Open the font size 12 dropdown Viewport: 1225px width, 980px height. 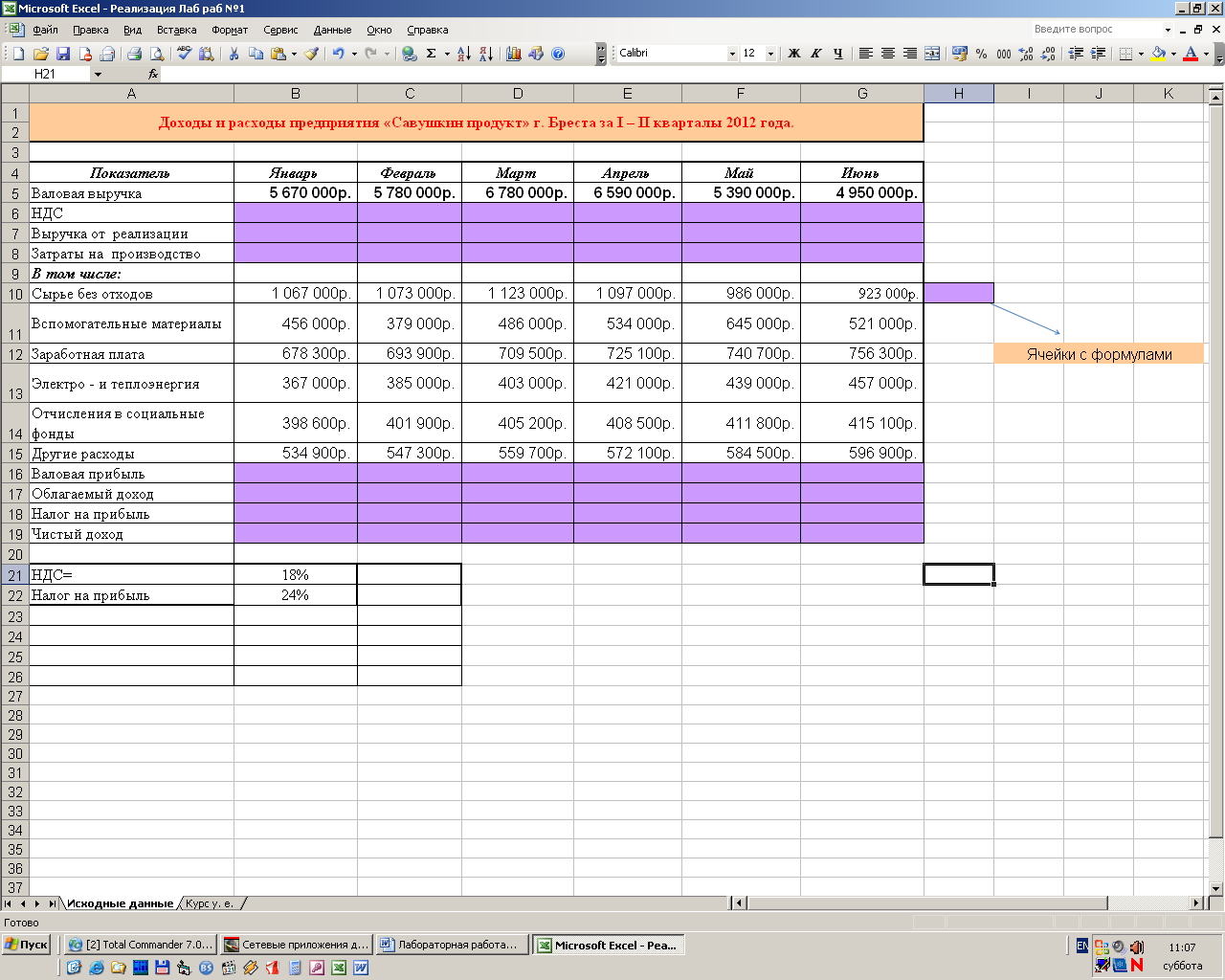pyautogui.click(x=771, y=54)
